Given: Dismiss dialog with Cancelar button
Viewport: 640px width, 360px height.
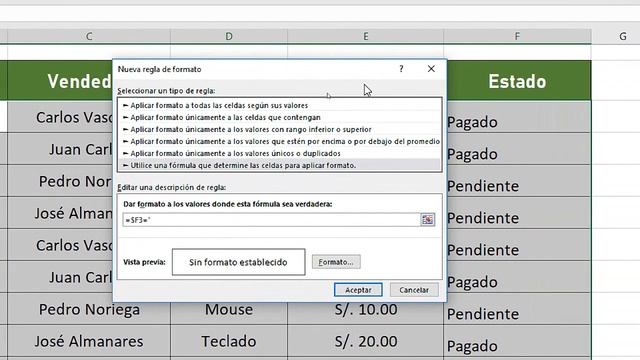Looking at the screenshot, I should pyautogui.click(x=414, y=290).
